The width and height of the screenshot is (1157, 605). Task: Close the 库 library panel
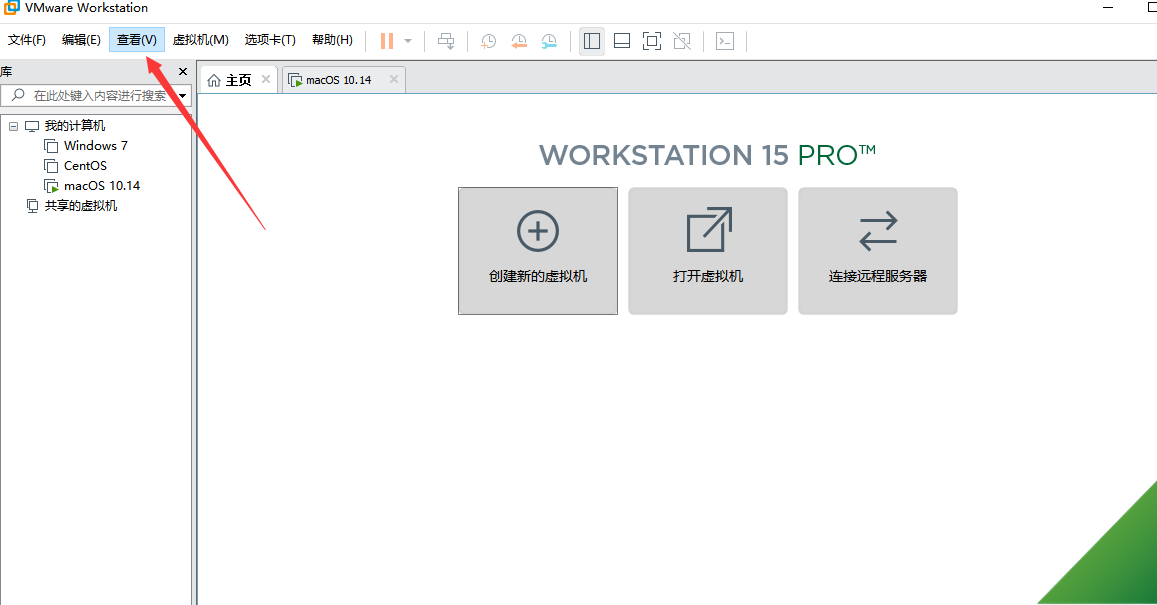coord(183,72)
